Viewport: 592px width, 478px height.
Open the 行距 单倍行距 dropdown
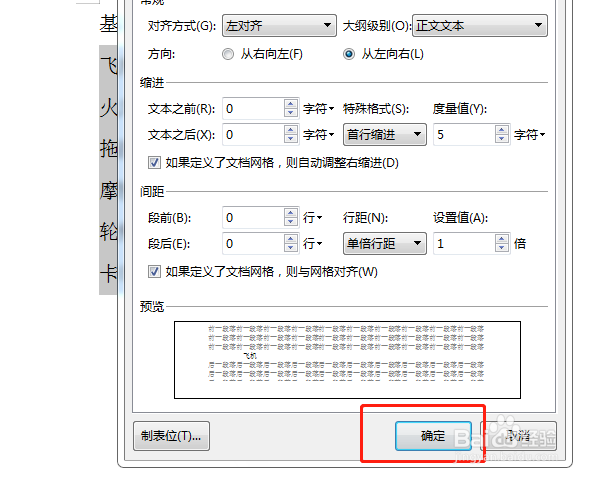[x=385, y=244]
